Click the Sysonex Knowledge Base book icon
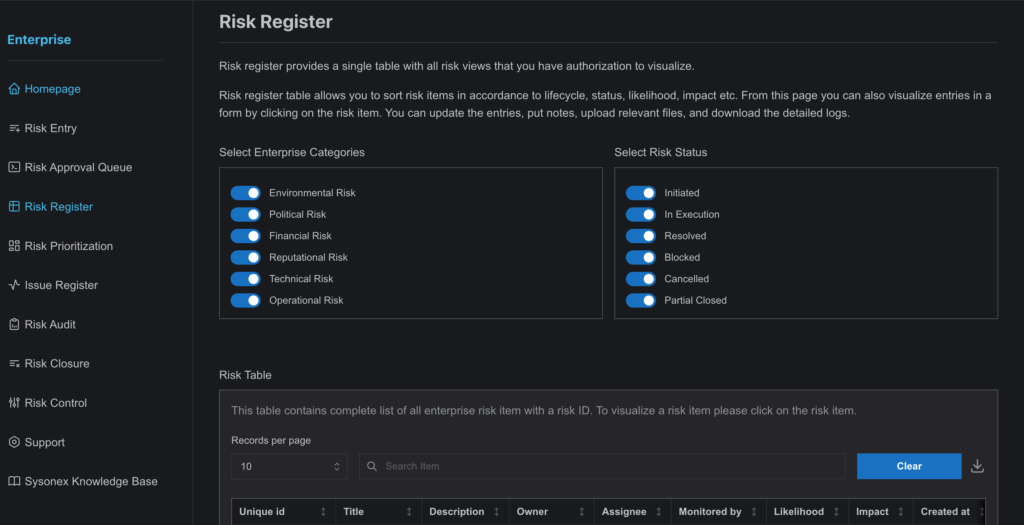The image size is (1024, 525). point(14,481)
